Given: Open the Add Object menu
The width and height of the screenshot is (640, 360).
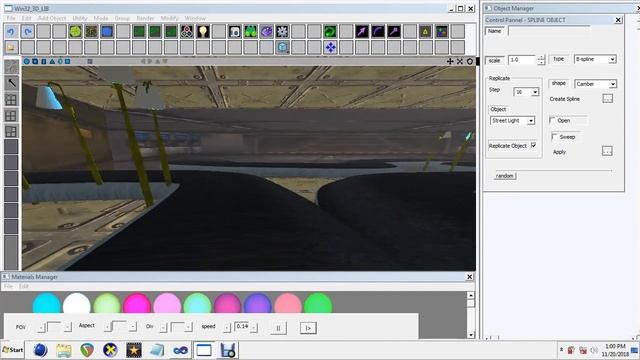Looking at the screenshot, I should (52, 18).
